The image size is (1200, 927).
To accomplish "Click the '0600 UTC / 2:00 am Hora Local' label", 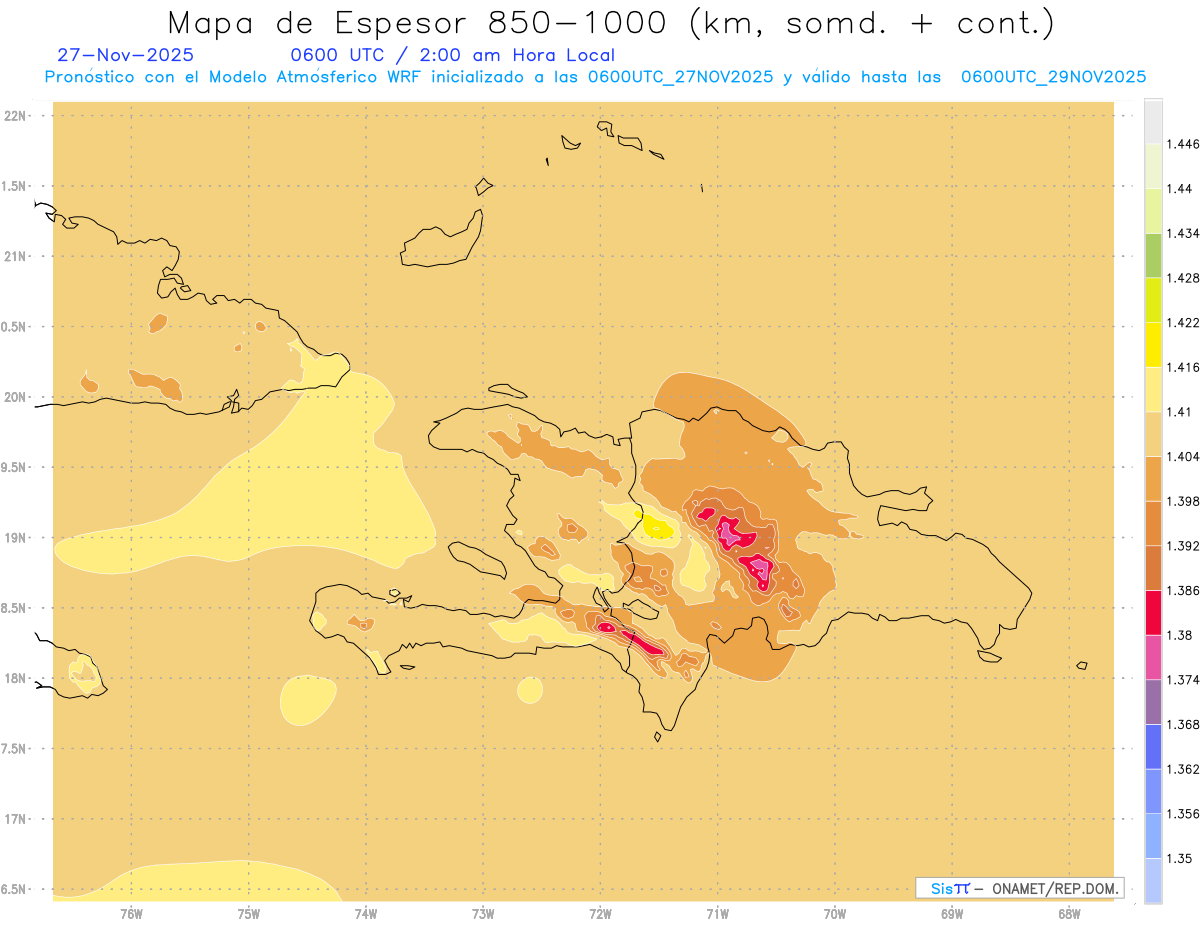I will [x=453, y=55].
